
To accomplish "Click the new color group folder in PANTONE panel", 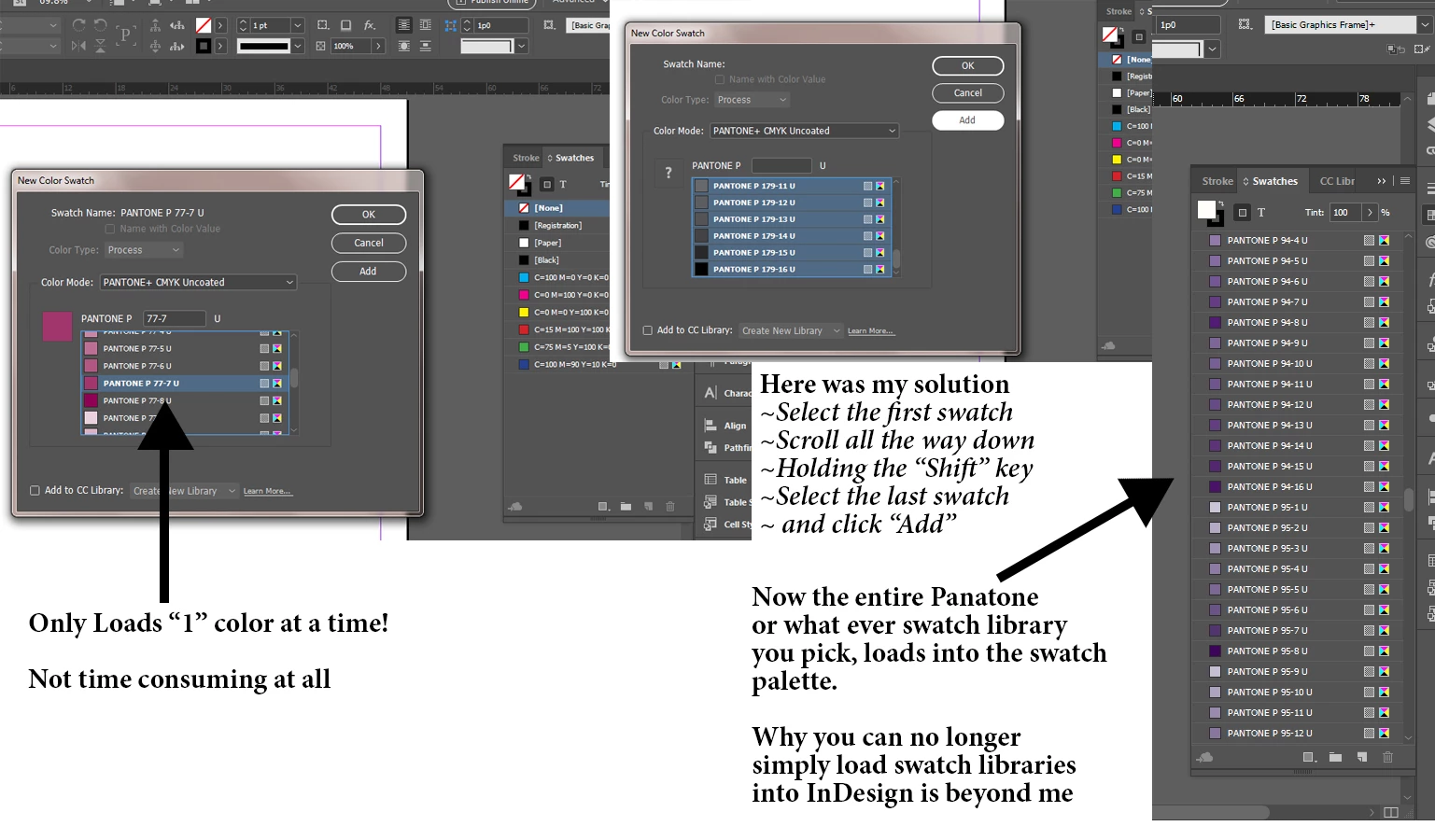I will point(1335,757).
